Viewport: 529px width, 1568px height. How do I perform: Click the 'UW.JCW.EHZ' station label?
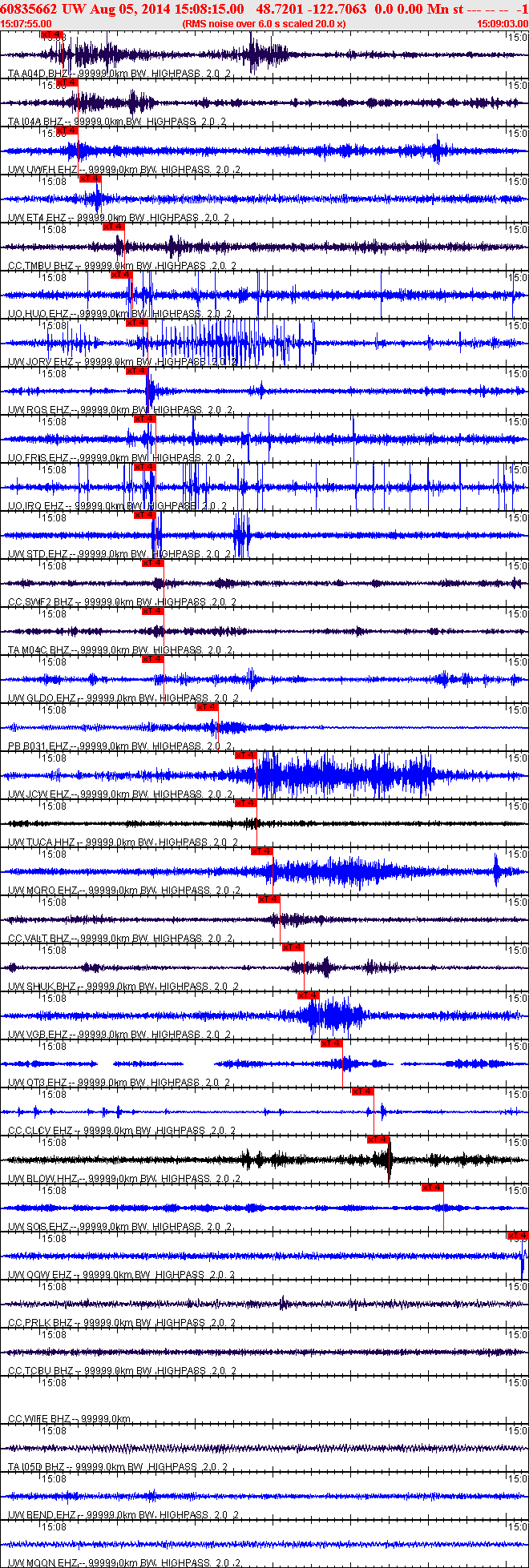[38, 794]
